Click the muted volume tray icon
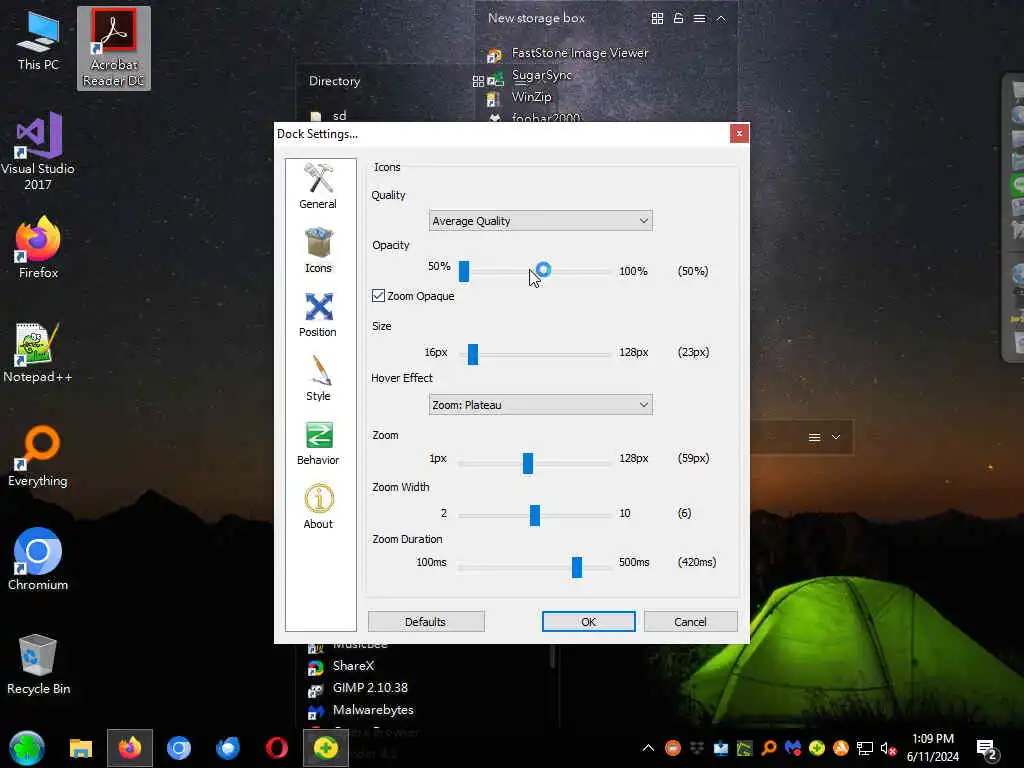Image resolution: width=1024 pixels, height=768 pixels. tap(888, 748)
